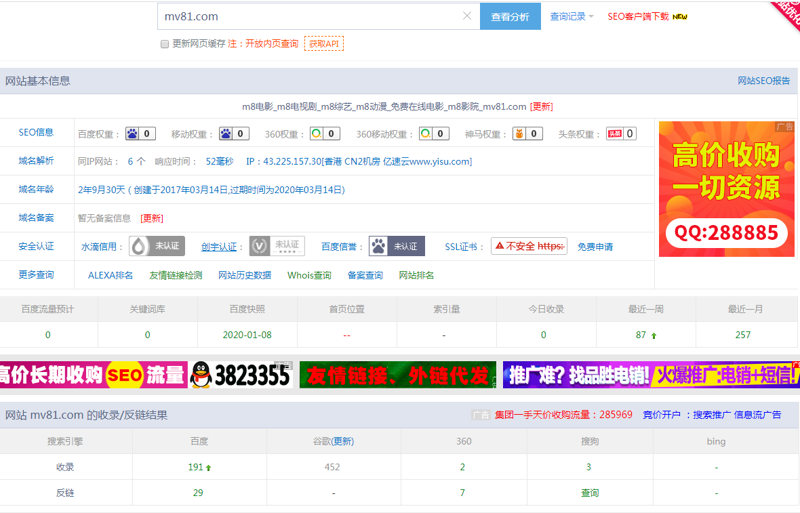The image size is (800, 513).
Task: Toggle the 更新网页缓存 checkbox
Action: [164, 44]
